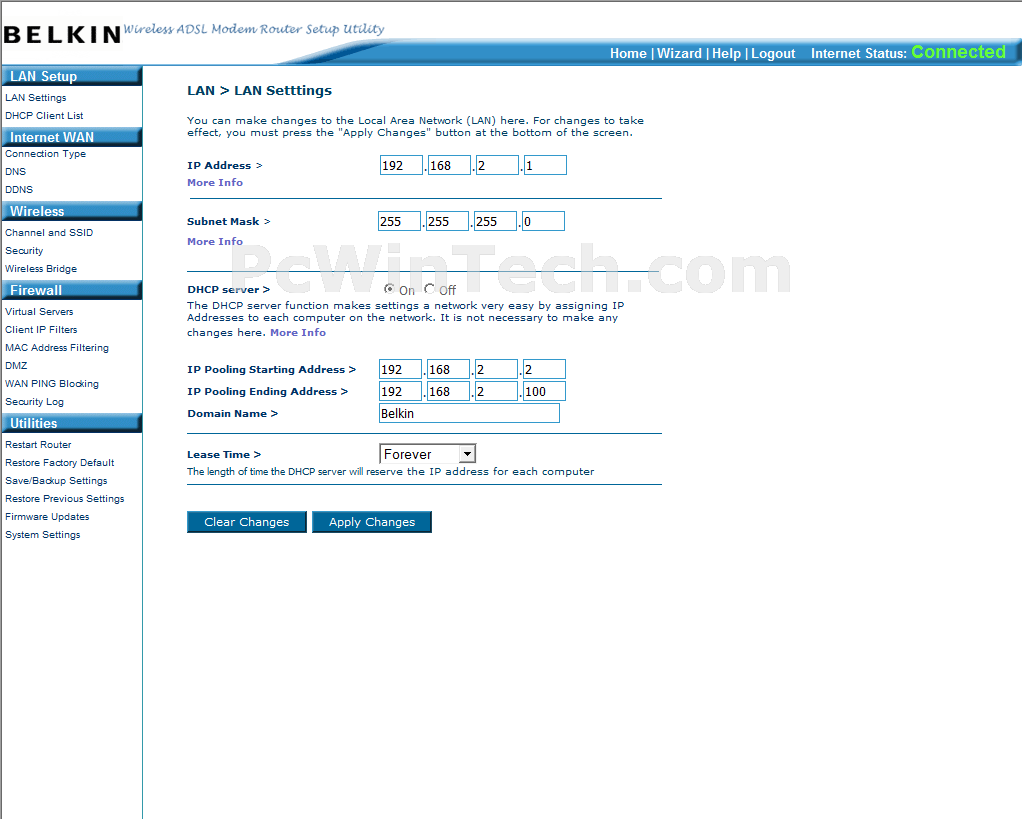Focus Subnet Mask last octet field
1022x819 pixels.
(543, 221)
